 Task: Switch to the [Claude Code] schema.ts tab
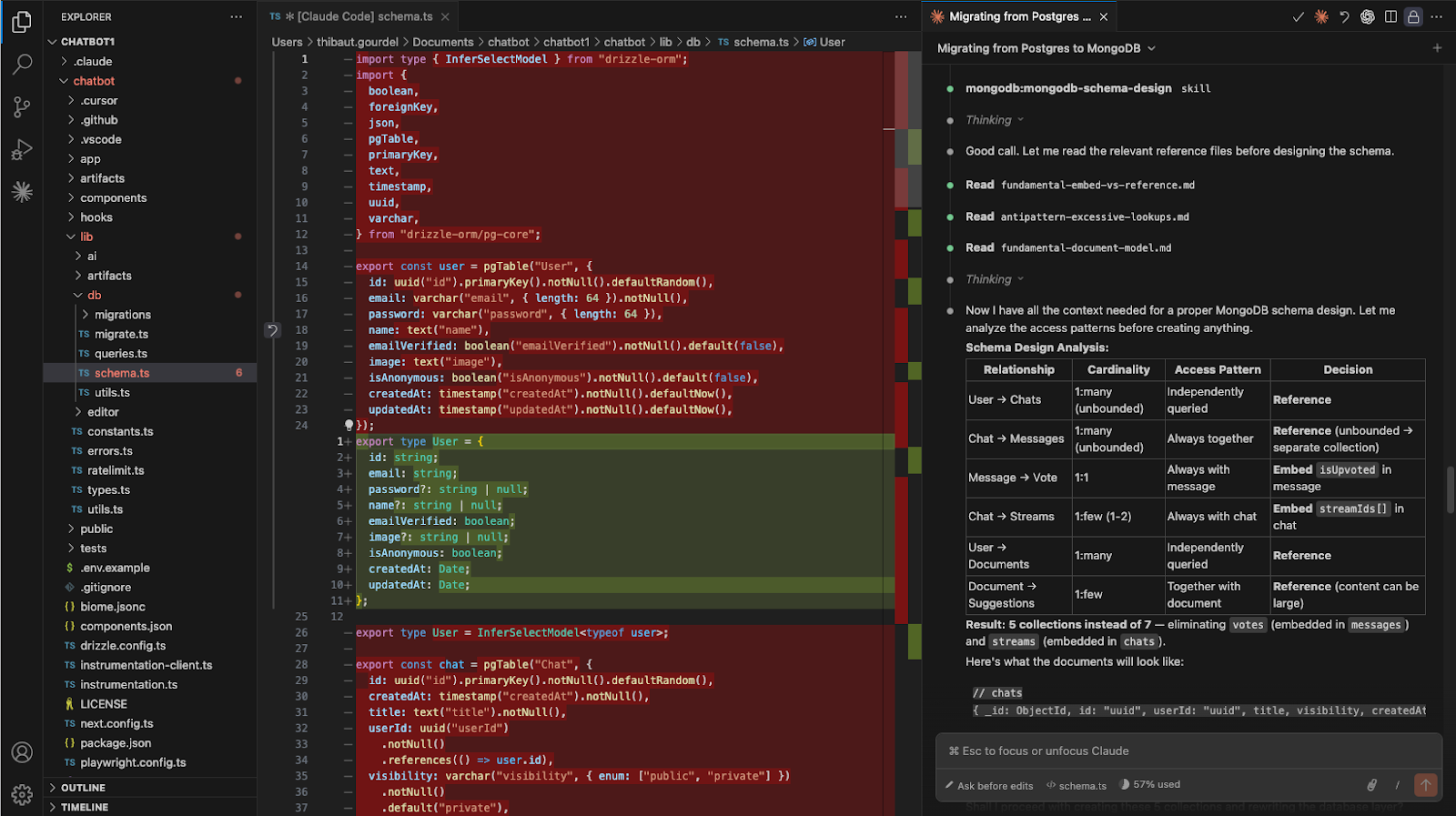(x=357, y=16)
